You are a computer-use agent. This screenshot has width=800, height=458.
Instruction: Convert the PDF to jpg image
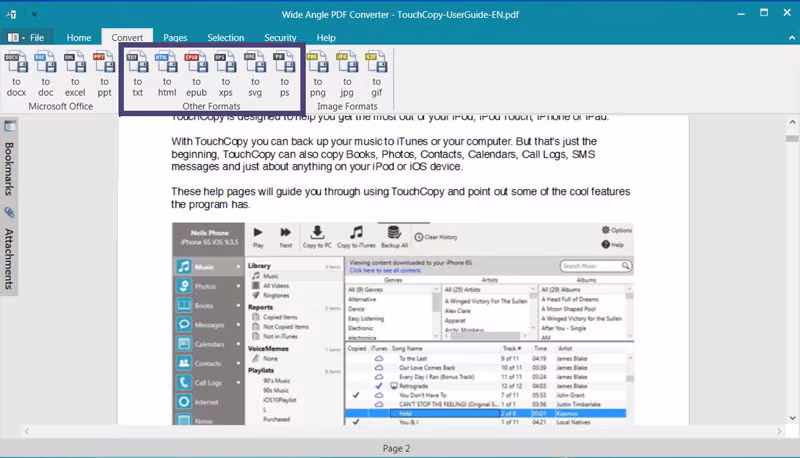pos(347,74)
